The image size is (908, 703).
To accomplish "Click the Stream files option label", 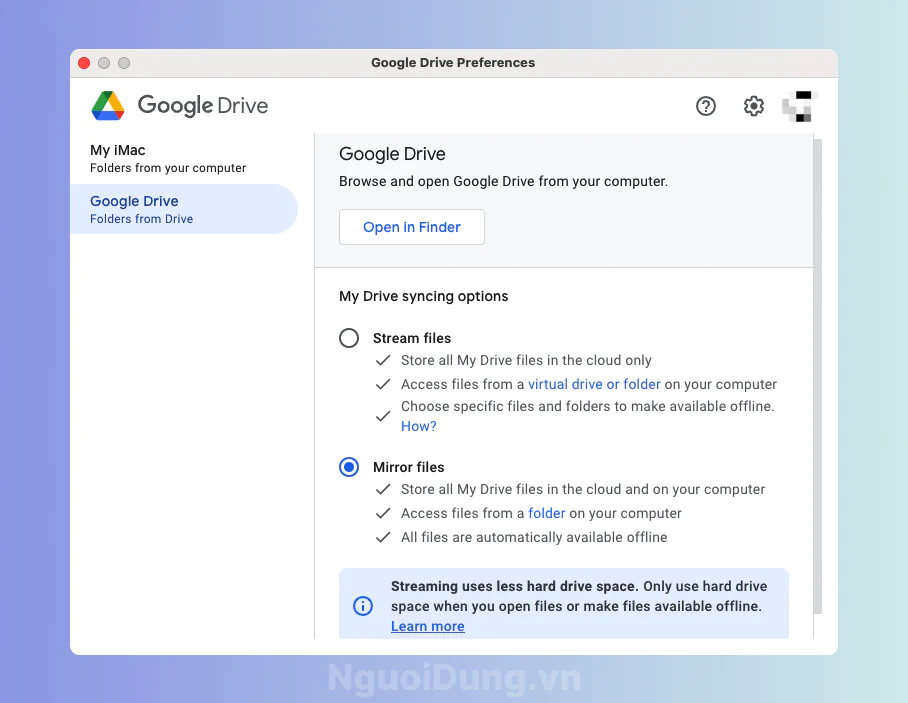I will point(412,338).
